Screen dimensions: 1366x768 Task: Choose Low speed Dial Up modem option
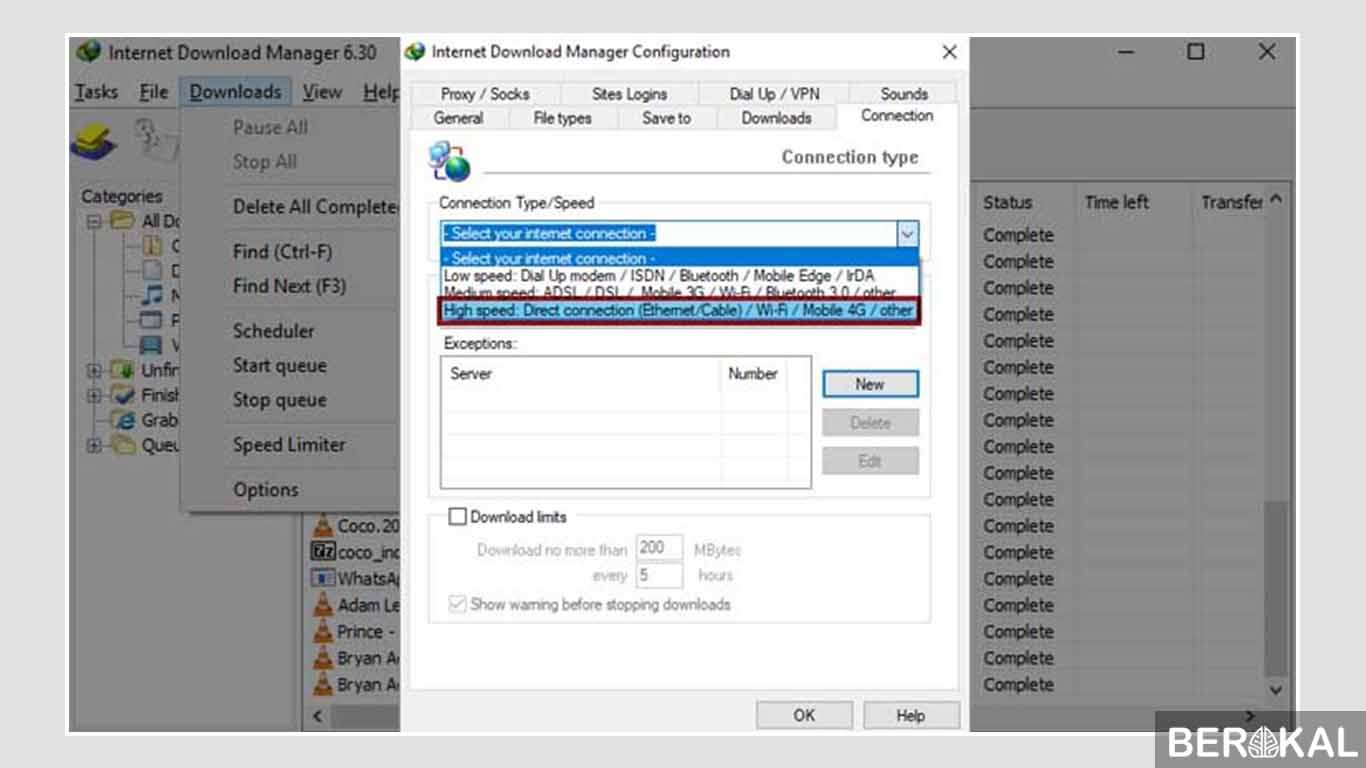[x=678, y=275]
